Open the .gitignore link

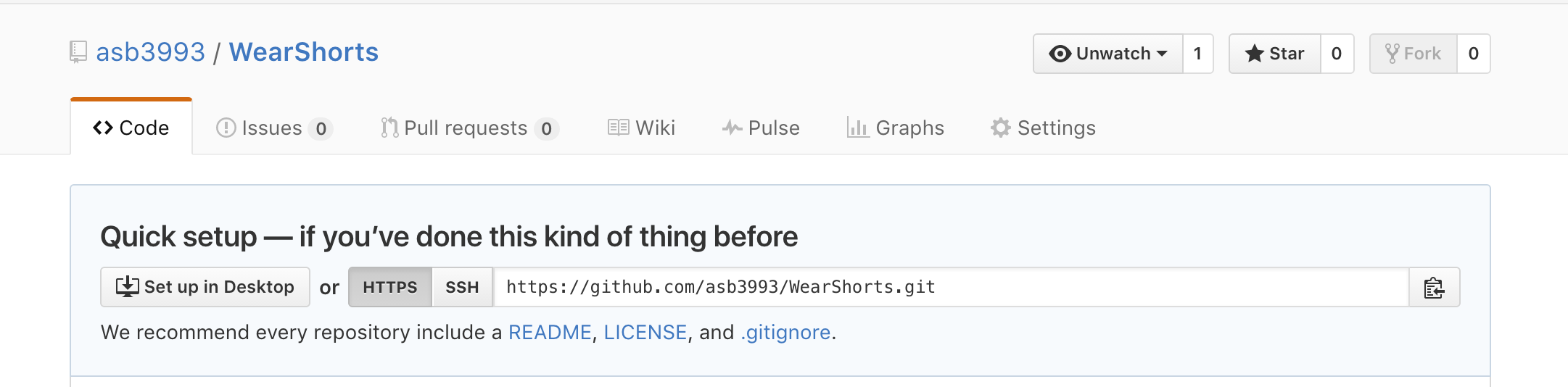(x=785, y=333)
